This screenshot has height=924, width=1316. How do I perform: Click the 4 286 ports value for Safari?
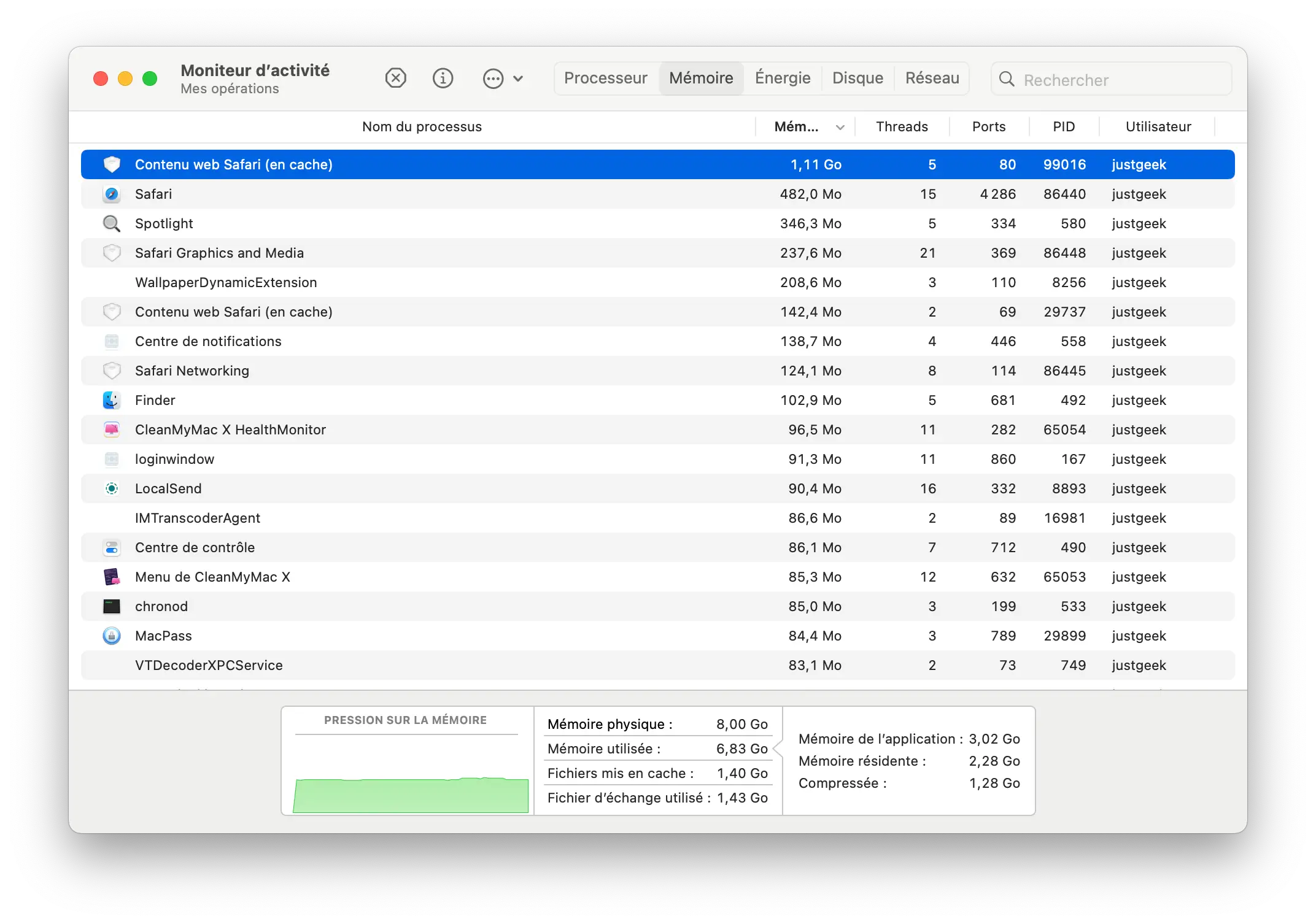[997, 194]
